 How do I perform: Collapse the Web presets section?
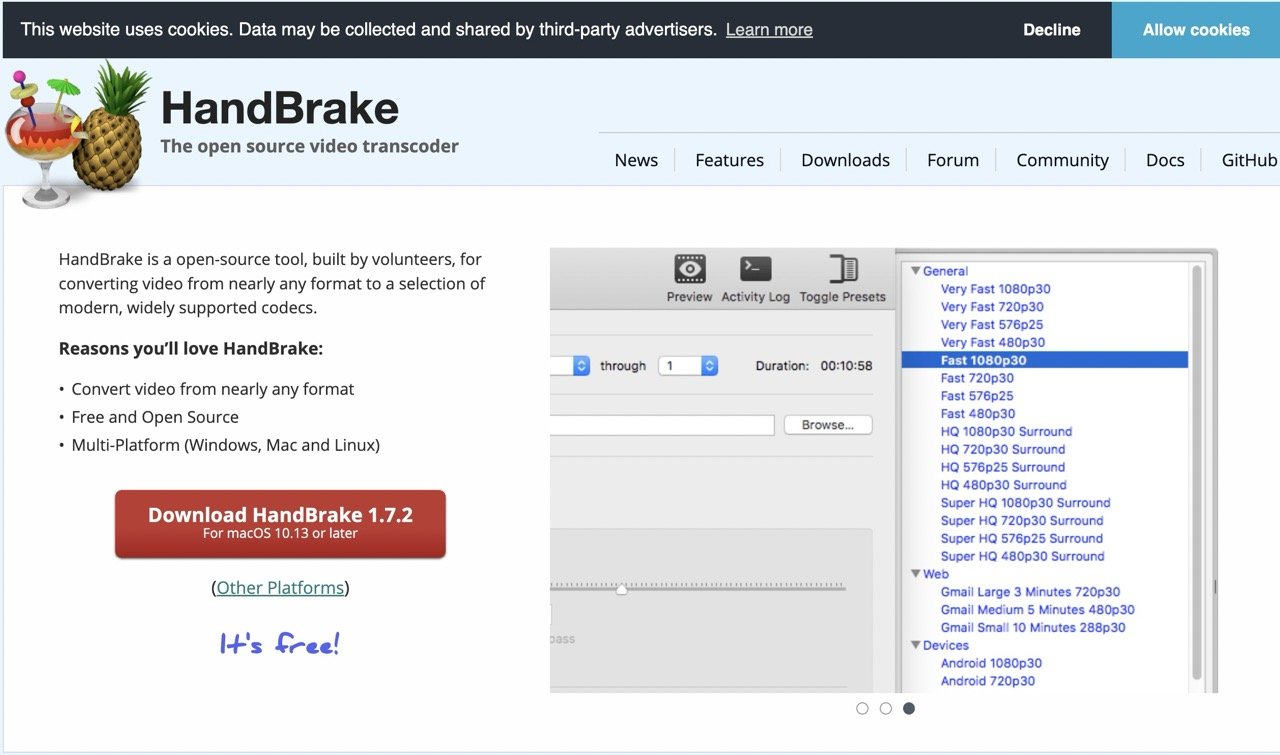tap(916, 573)
